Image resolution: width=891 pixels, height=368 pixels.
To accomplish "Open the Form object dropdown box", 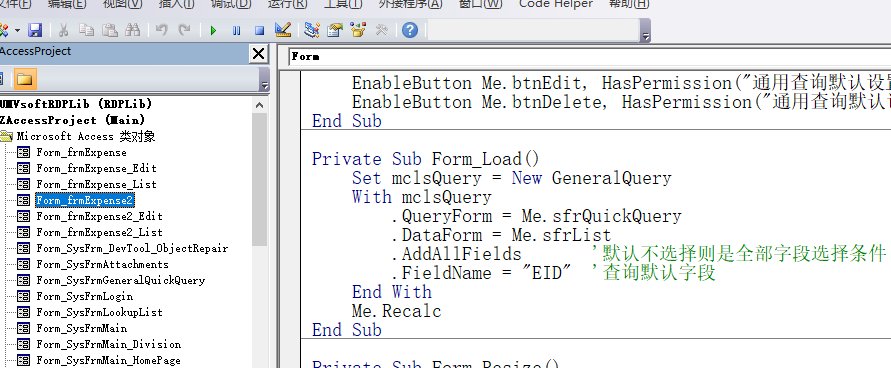I will point(589,57).
